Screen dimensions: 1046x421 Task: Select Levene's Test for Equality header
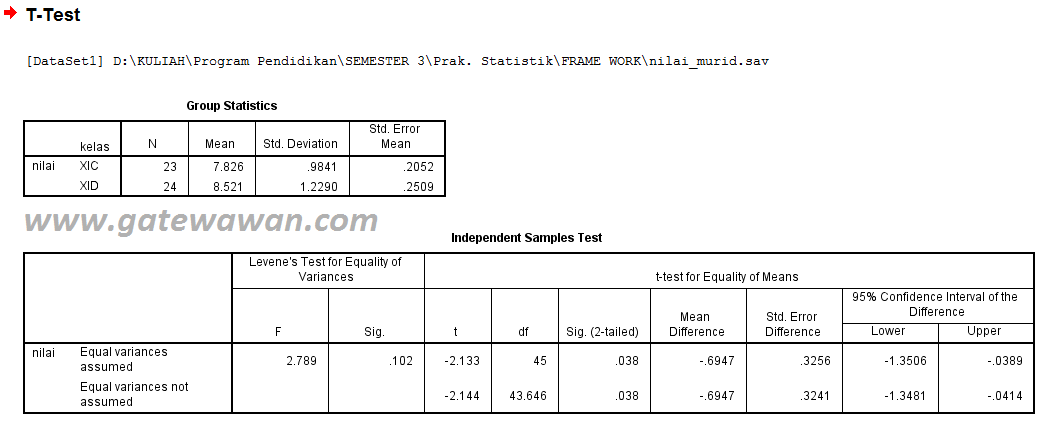pos(326,269)
